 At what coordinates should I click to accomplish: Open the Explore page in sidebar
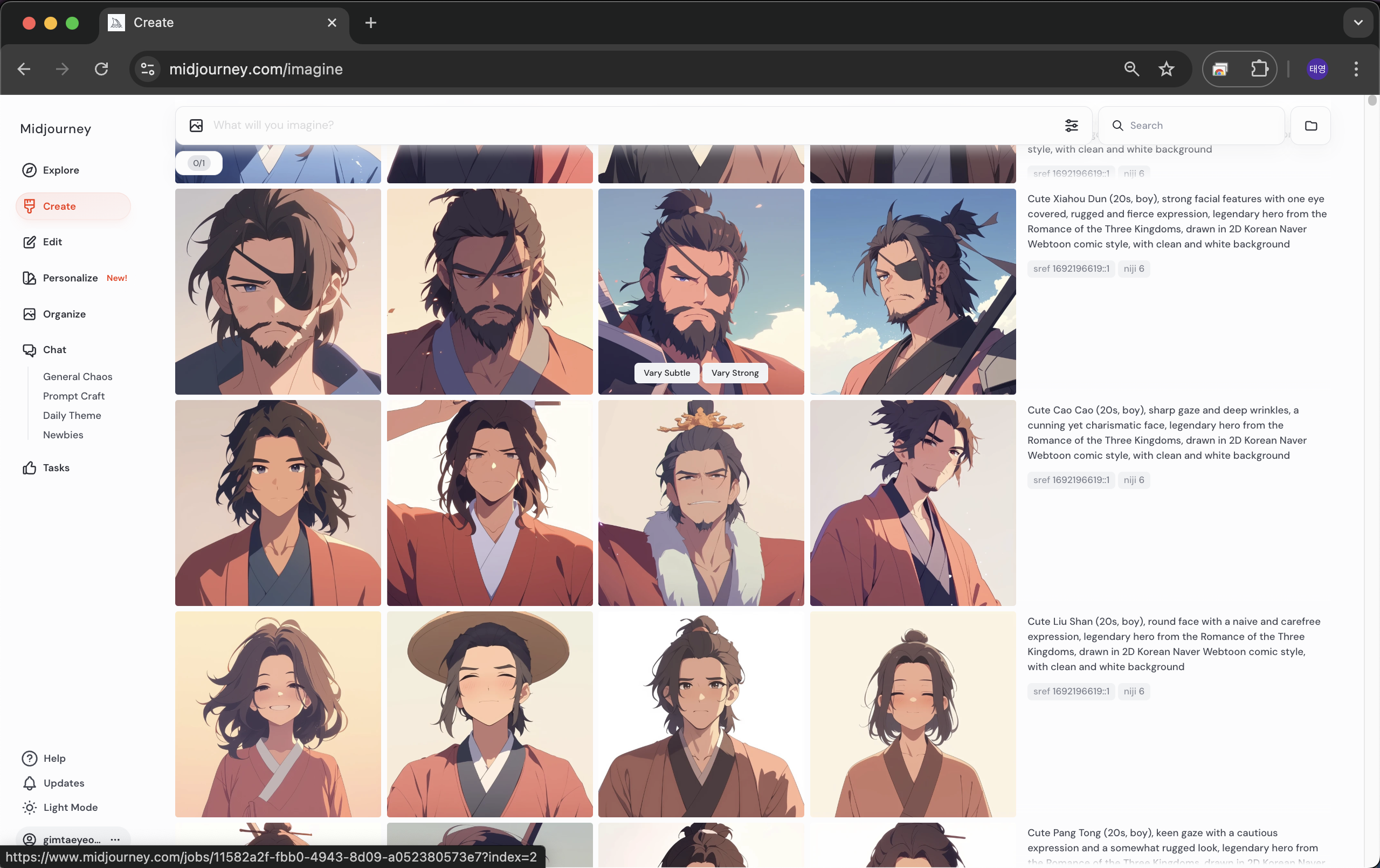51,170
